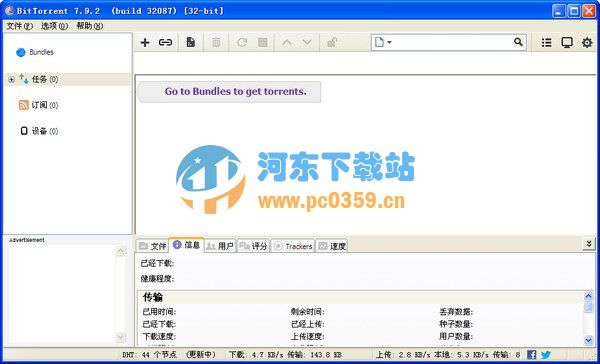
Task: Switch to the 速度 tab
Action: [332, 246]
